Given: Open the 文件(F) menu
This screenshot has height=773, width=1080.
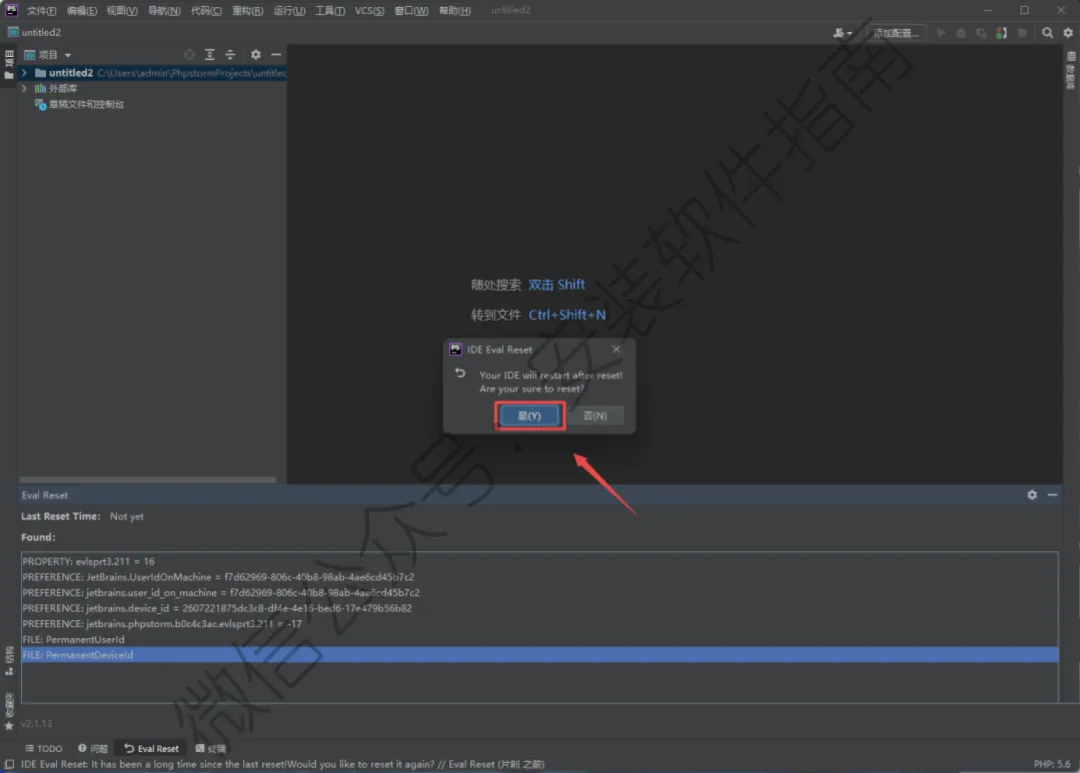Looking at the screenshot, I should coord(41,10).
